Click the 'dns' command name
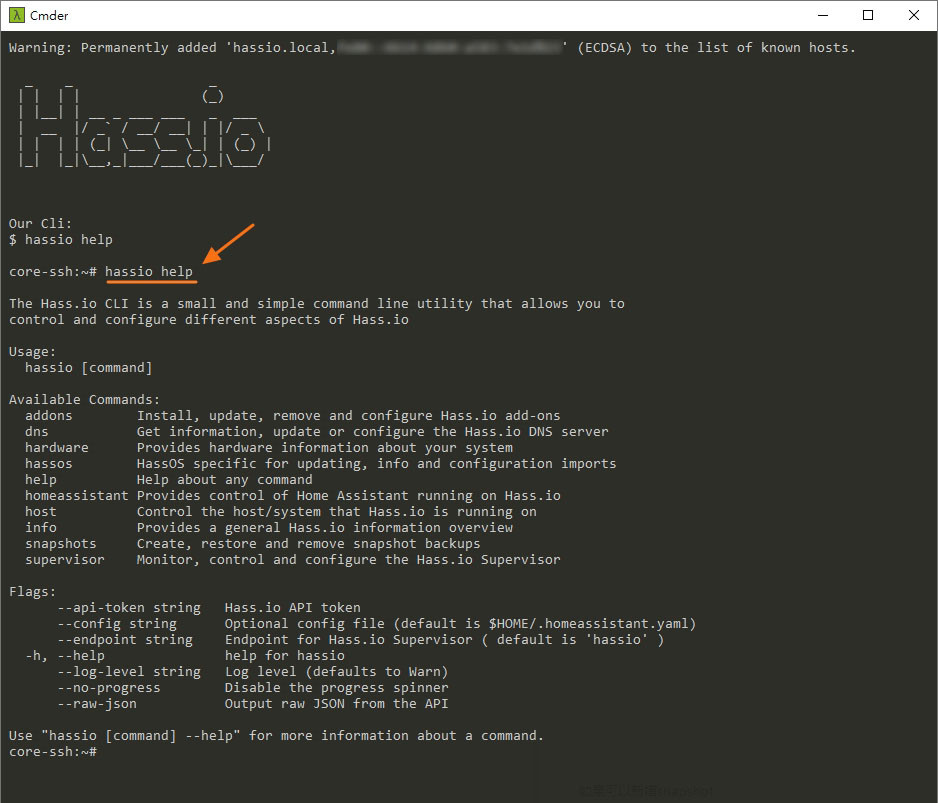This screenshot has width=938, height=803. (x=36, y=431)
